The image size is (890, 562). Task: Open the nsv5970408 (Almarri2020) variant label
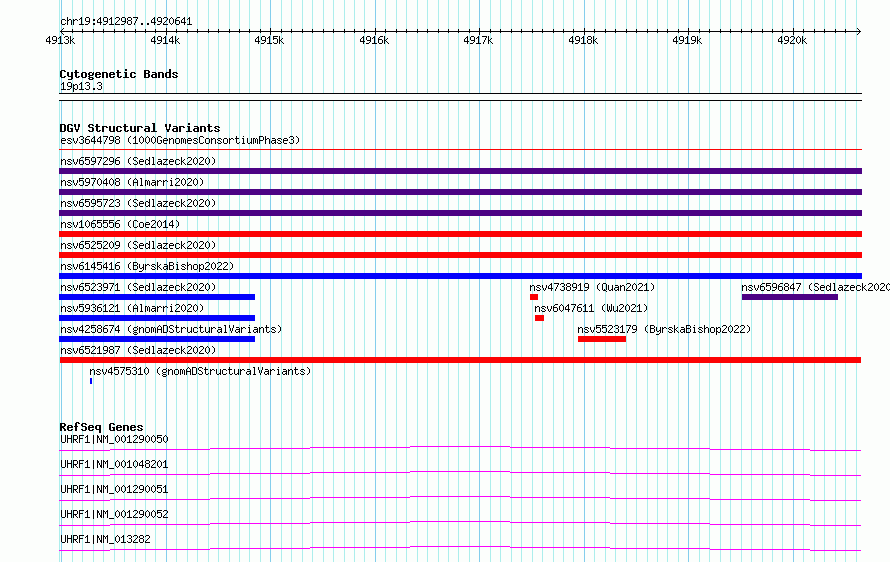coord(132,182)
